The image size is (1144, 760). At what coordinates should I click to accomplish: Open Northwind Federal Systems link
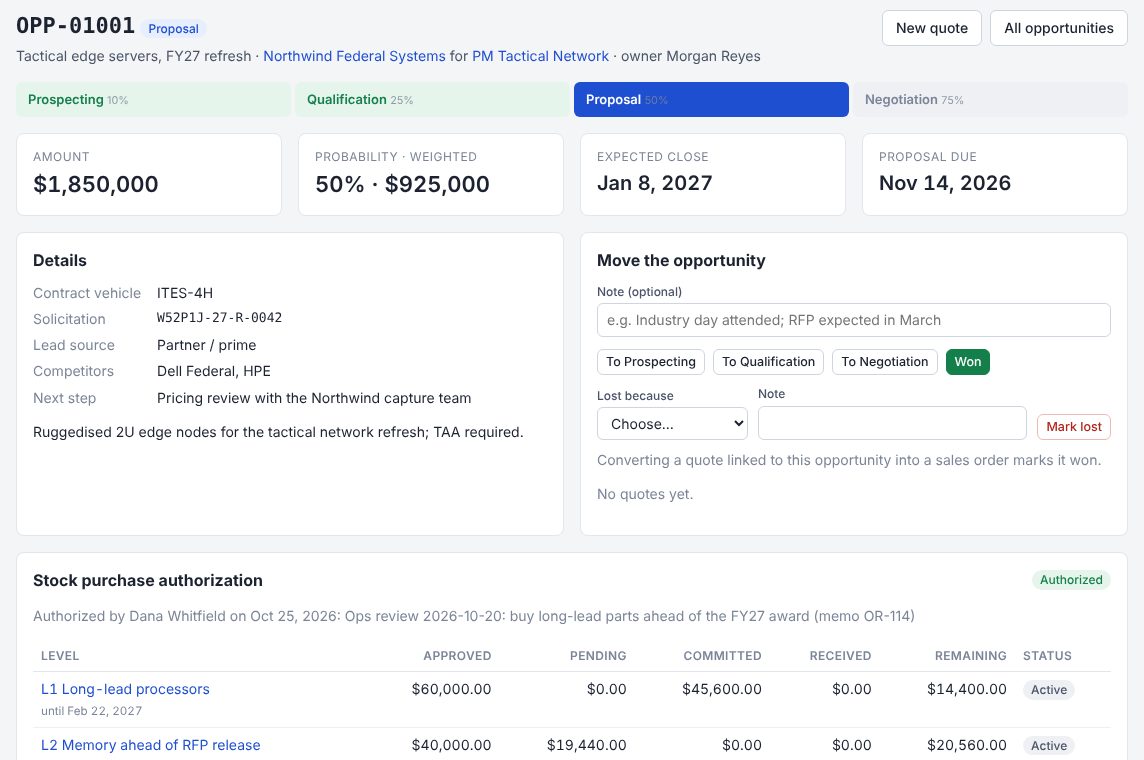[x=354, y=56]
